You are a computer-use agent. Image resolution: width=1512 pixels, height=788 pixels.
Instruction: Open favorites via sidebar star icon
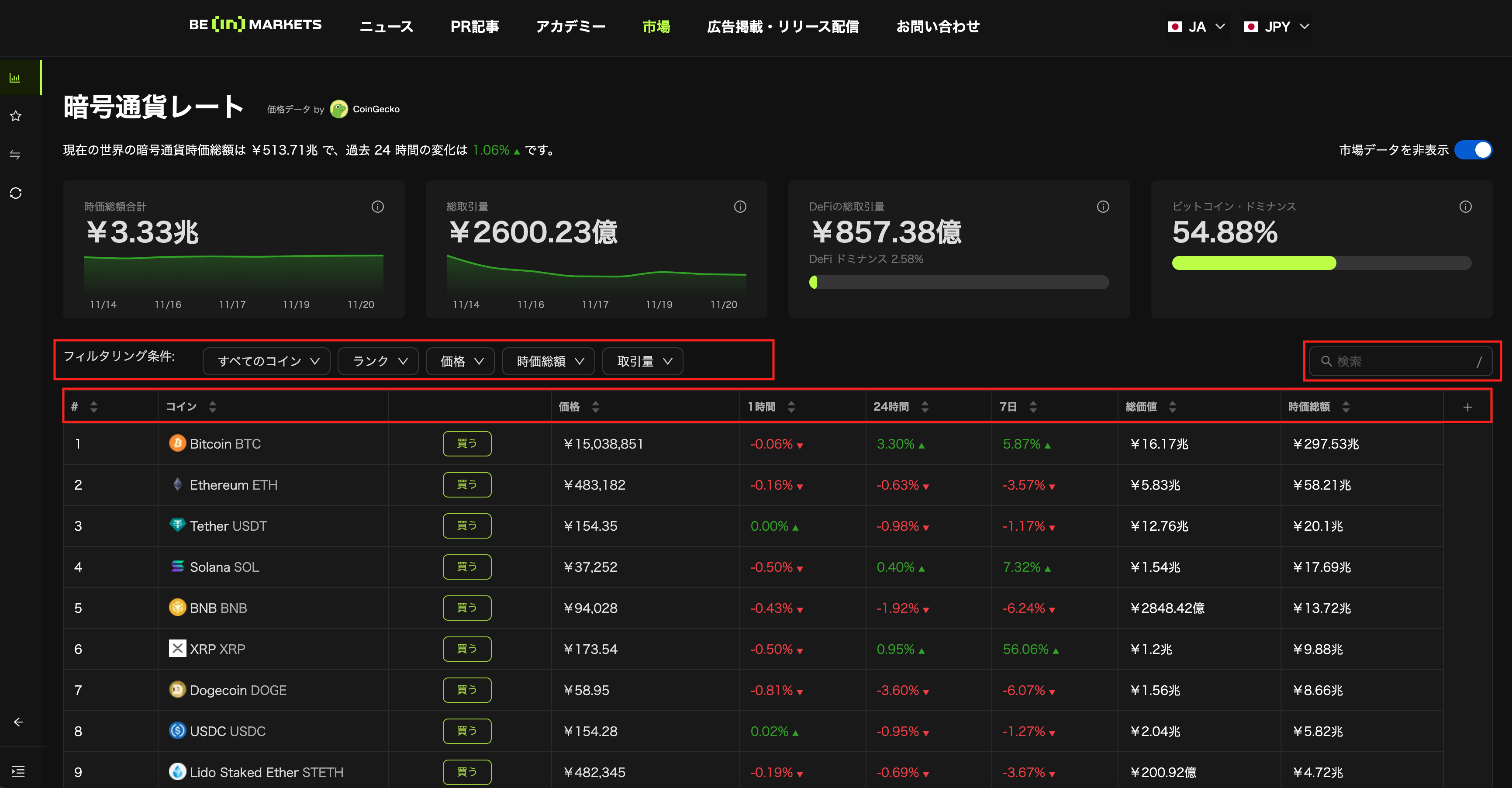point(16,116)
